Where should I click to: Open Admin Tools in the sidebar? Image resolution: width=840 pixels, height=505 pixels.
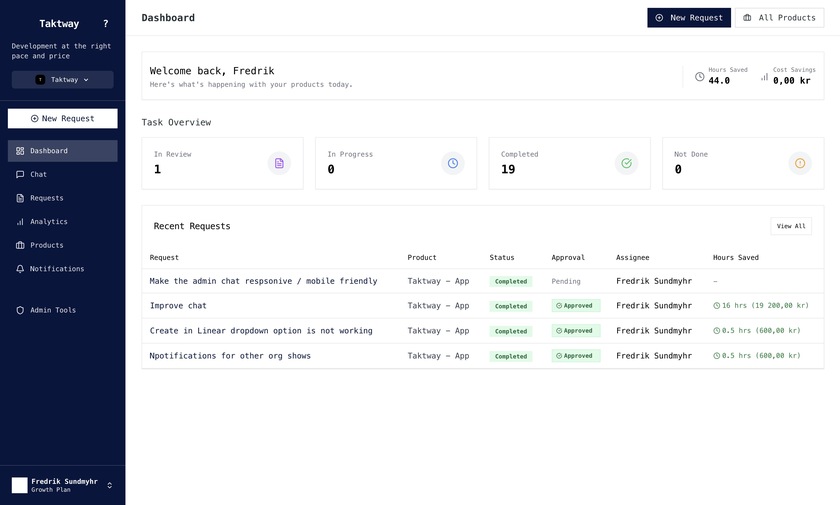click(52, 310)
